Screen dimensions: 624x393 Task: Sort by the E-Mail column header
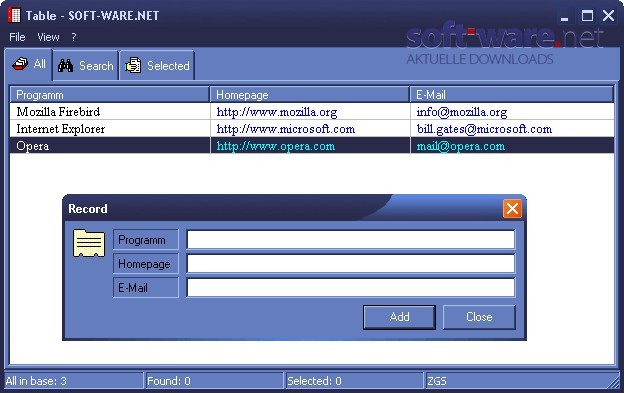512,95
